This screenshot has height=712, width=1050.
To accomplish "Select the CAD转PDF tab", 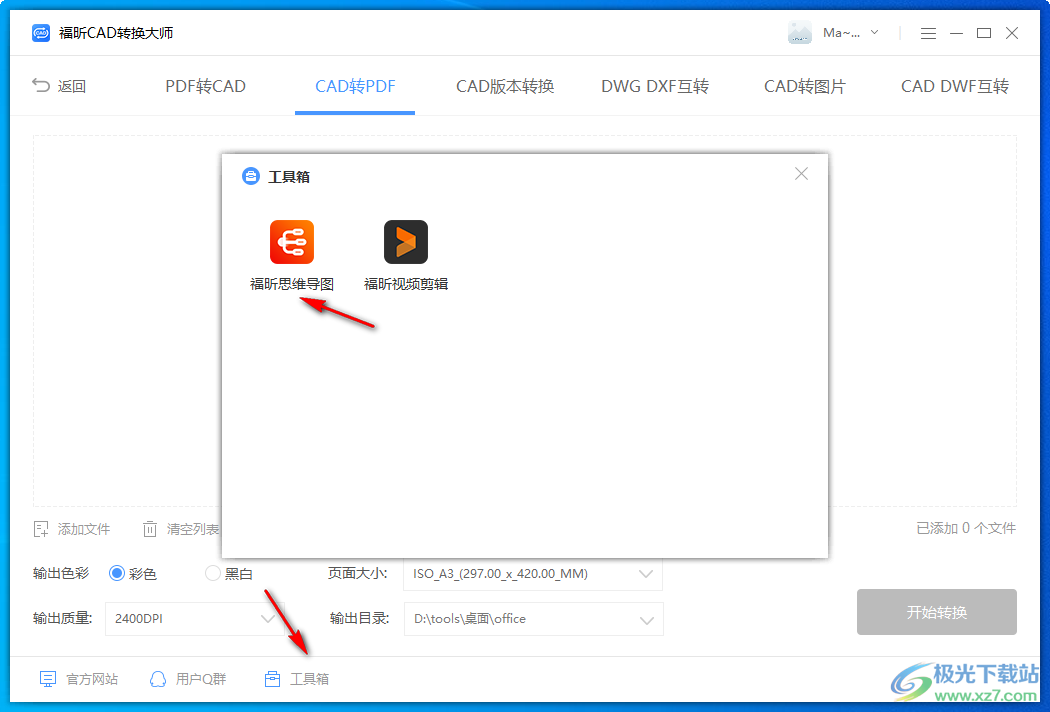I will [355, 86].
